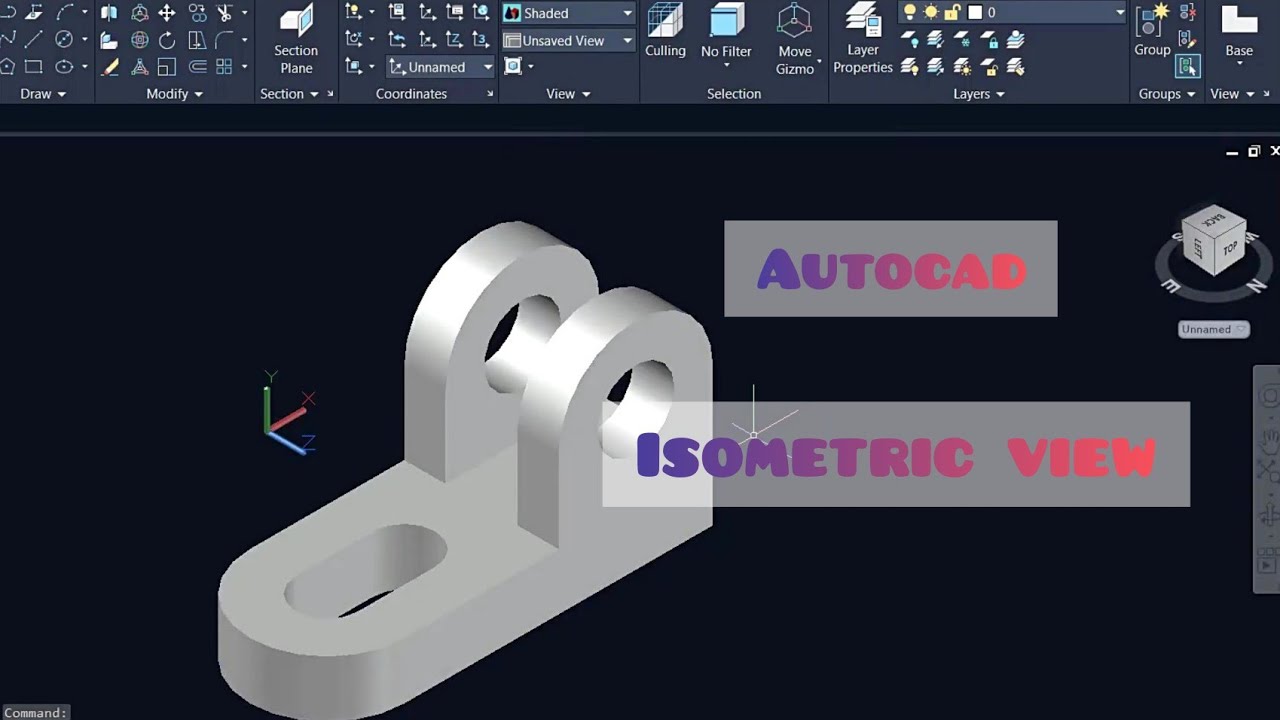Open the arc tool flyout arrow

84,13
